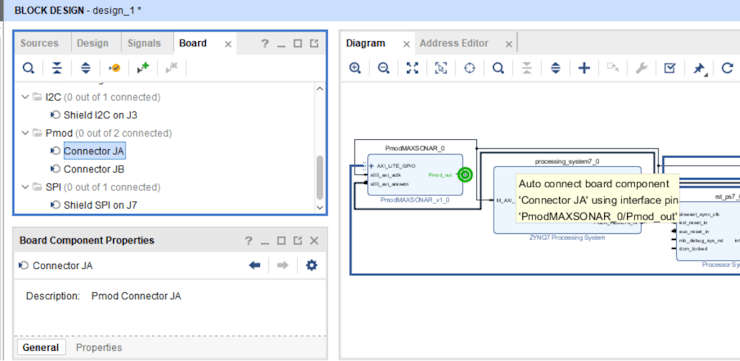Open the Board Component Properties gear settings
This screenshot has width=740, height=361.
(x=311, y=266)
